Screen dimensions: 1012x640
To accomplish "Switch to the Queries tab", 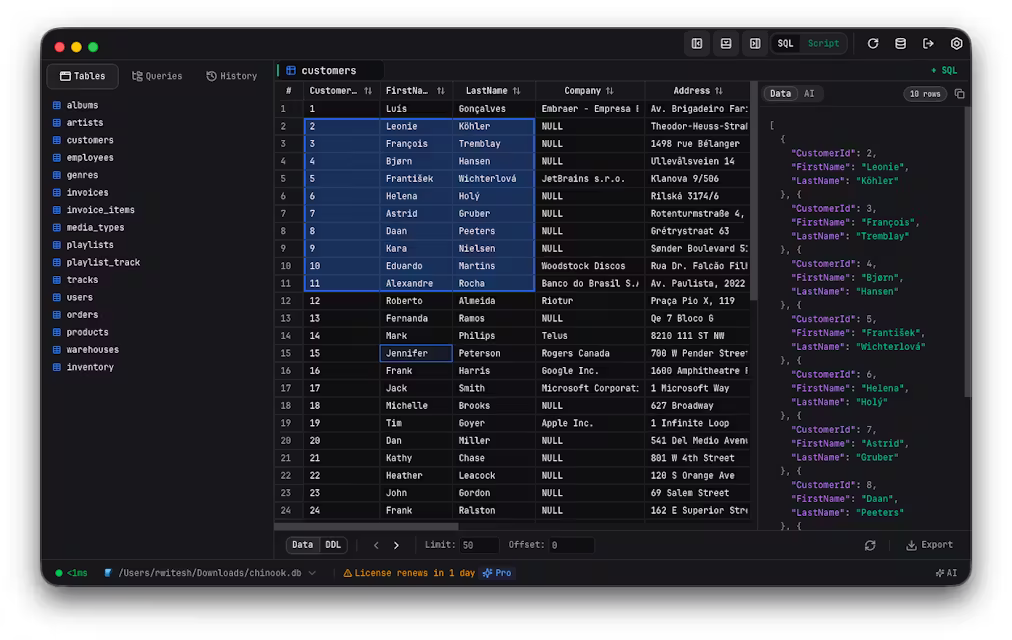I will pos(157,76).
